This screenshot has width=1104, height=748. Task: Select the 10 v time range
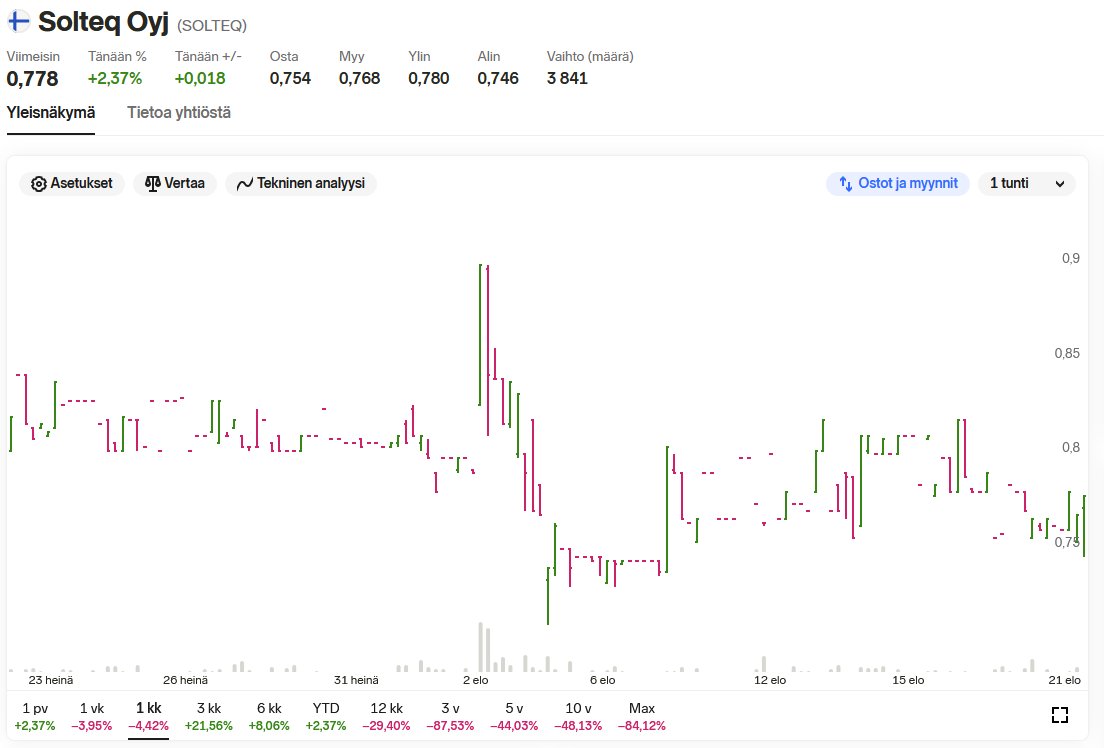578,716
